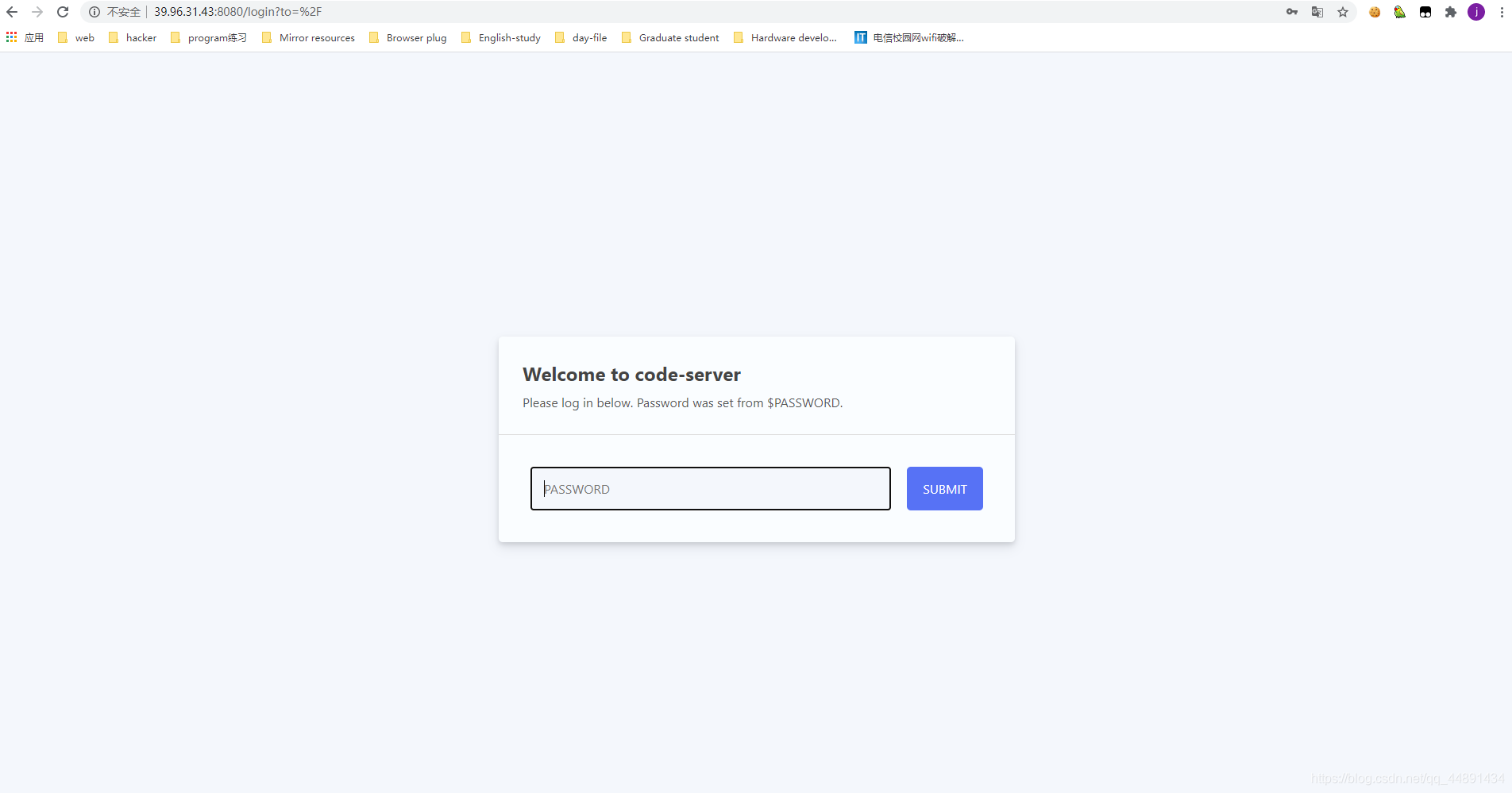Open the cookie extension icon
The image size is (1512, 793).
pyautogui.click(x=1375, y=12)
